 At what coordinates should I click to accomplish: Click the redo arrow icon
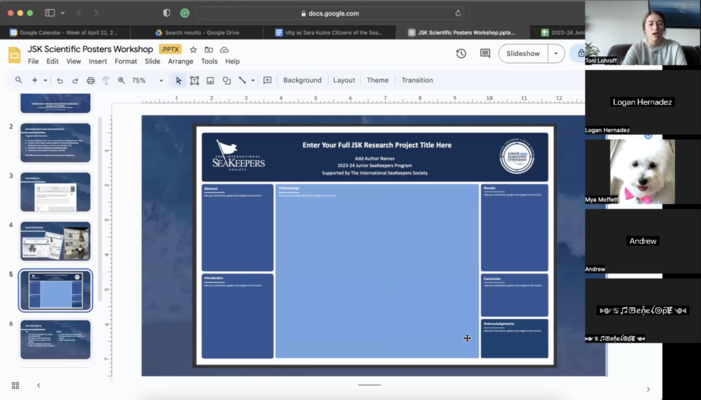(75, 80)
